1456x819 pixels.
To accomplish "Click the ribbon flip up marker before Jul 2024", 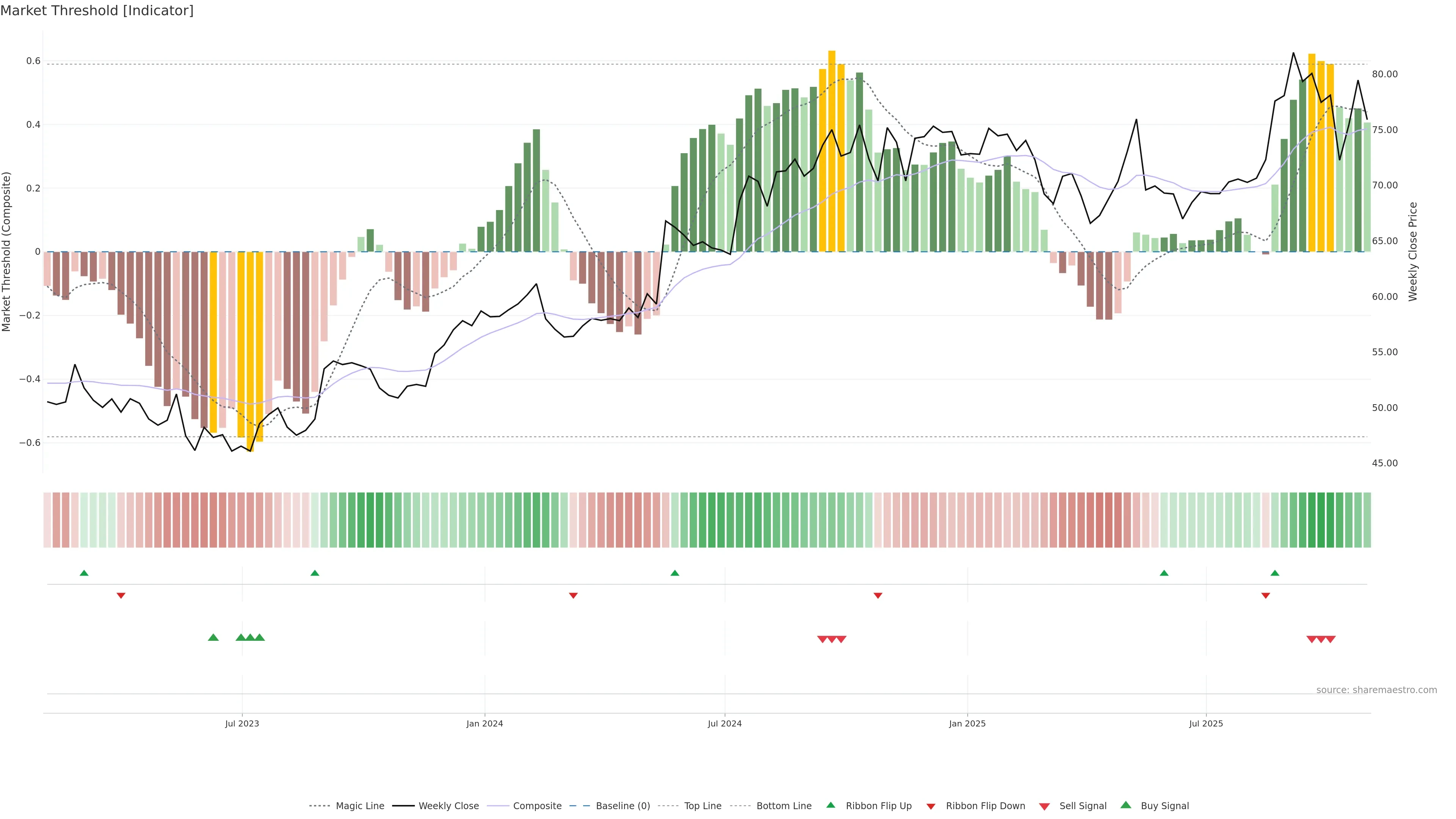I will tap(674, 573).
